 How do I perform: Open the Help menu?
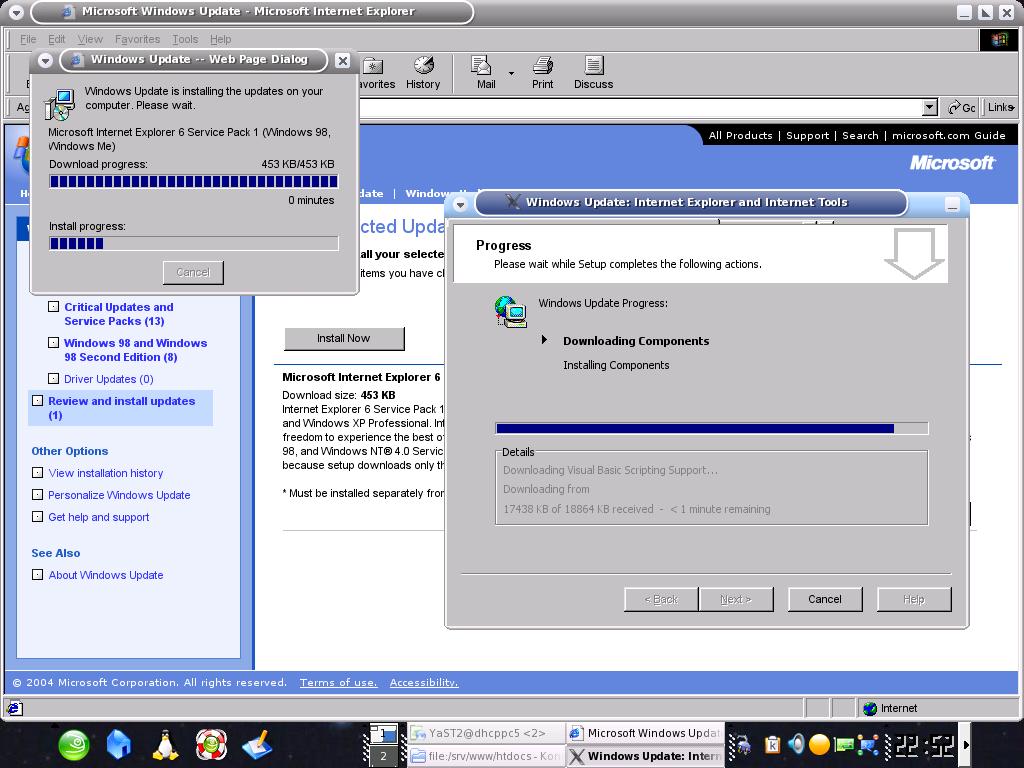[220, 39]
